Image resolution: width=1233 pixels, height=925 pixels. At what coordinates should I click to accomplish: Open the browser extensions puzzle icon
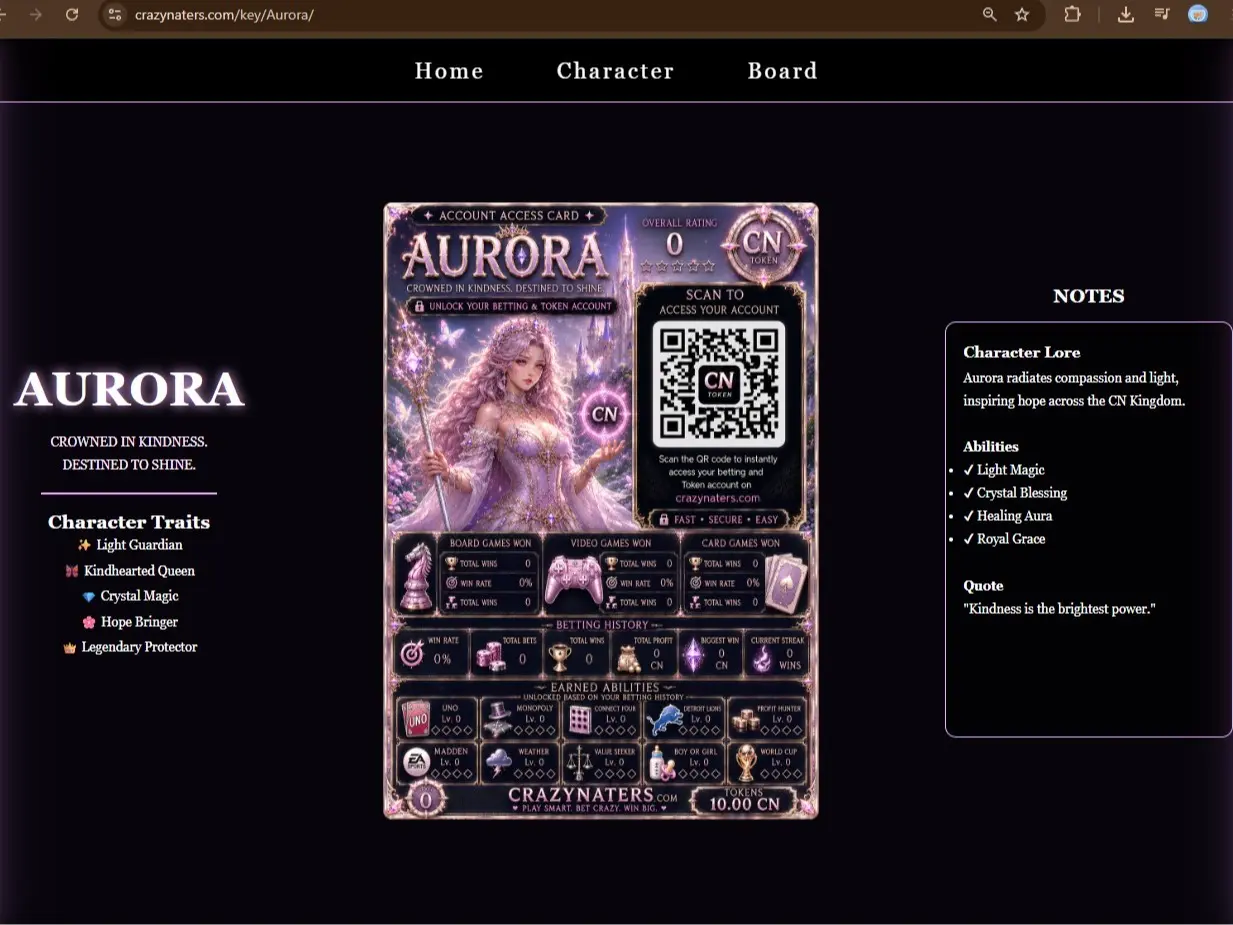1072,15
